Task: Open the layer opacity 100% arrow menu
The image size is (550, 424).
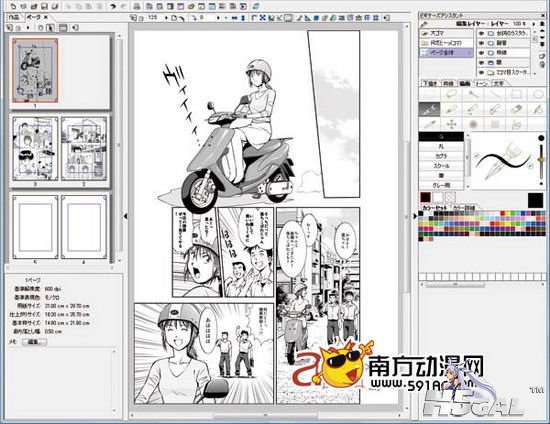Action: point(534,24)
